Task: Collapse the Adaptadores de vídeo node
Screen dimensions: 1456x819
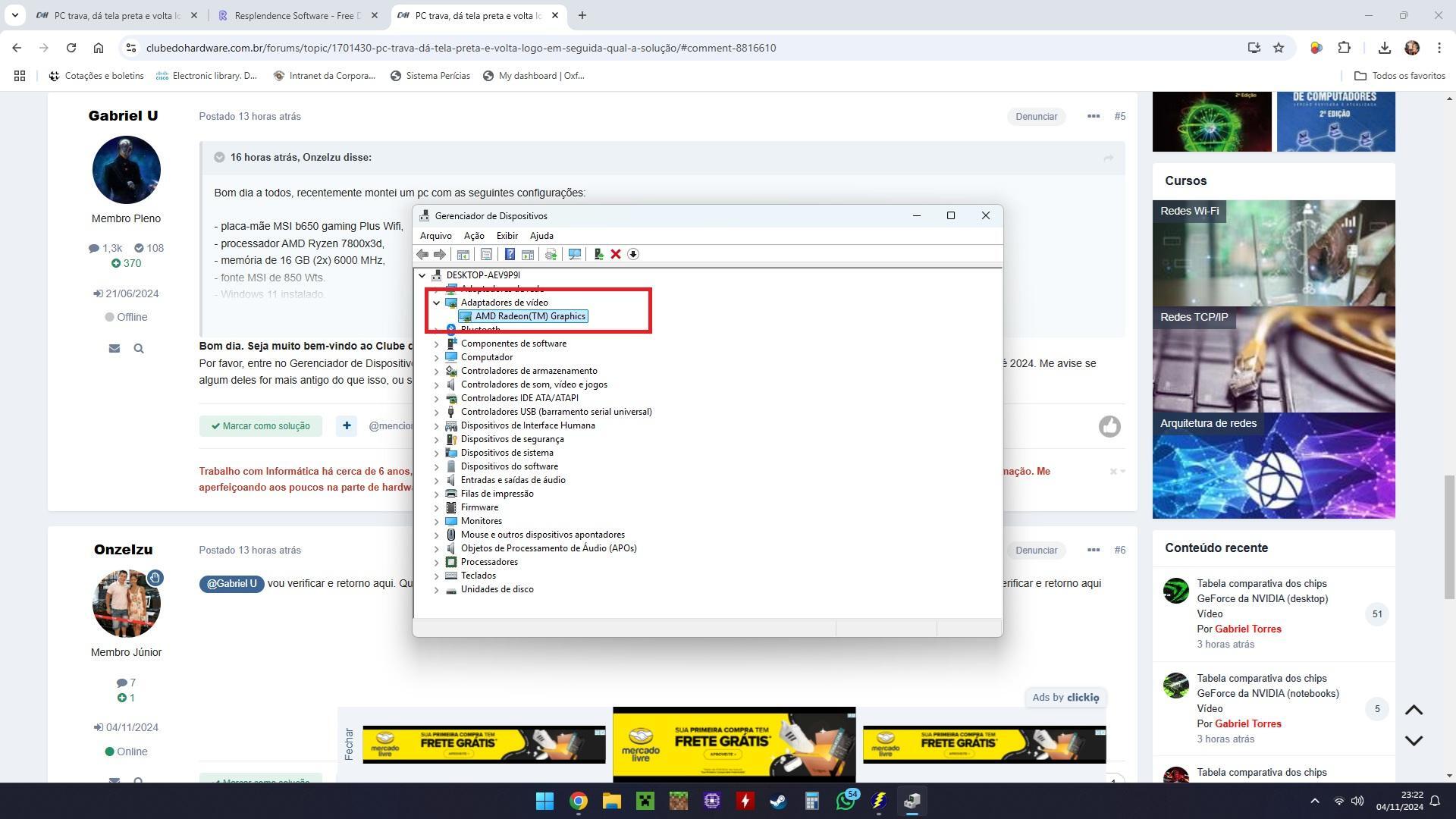Action: (x=436, y=303)
